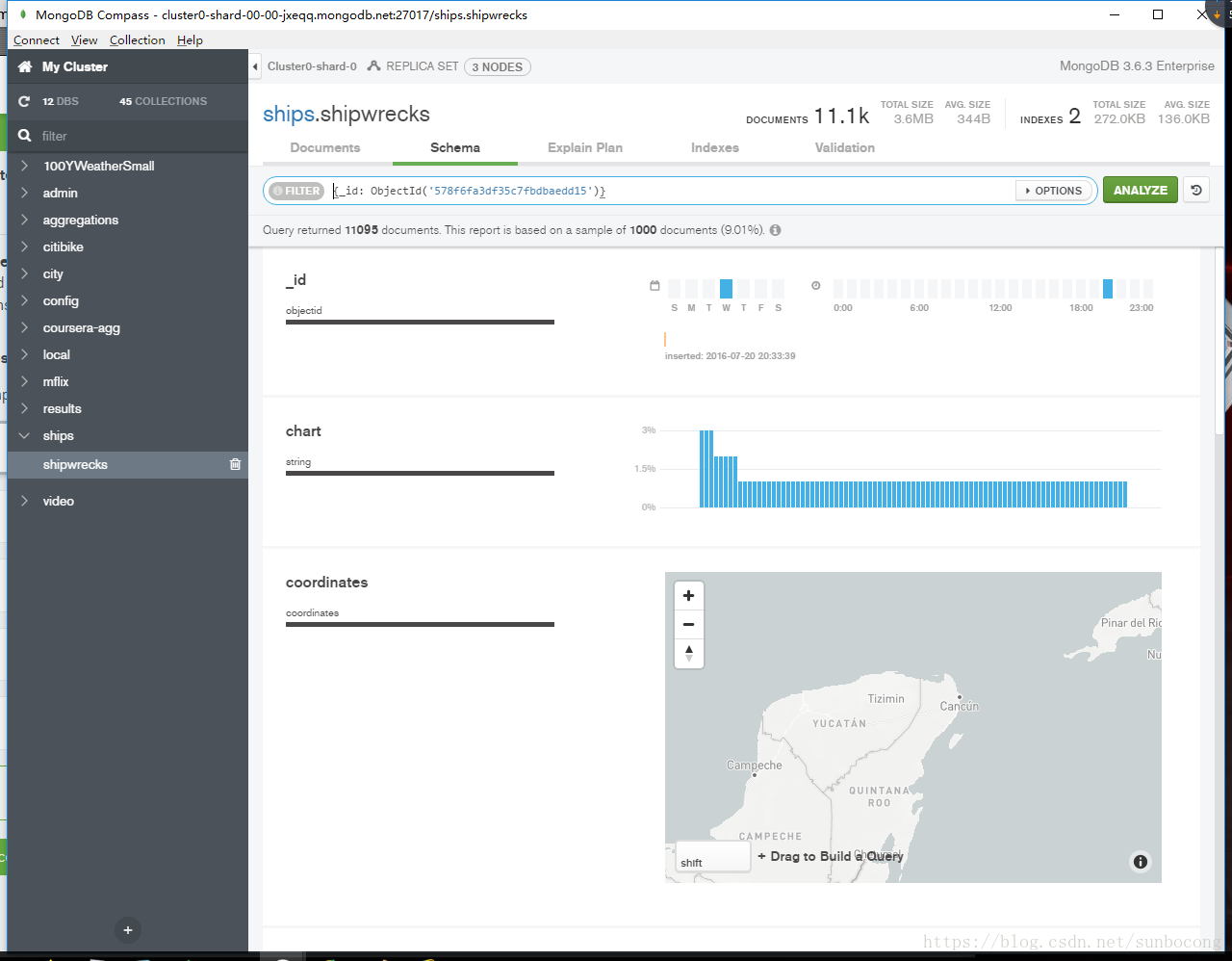The height and width of the screenshot is (961, 1232).
Task: Expand the 100YWeatherSmall database
Action: (x=24, y=166)
